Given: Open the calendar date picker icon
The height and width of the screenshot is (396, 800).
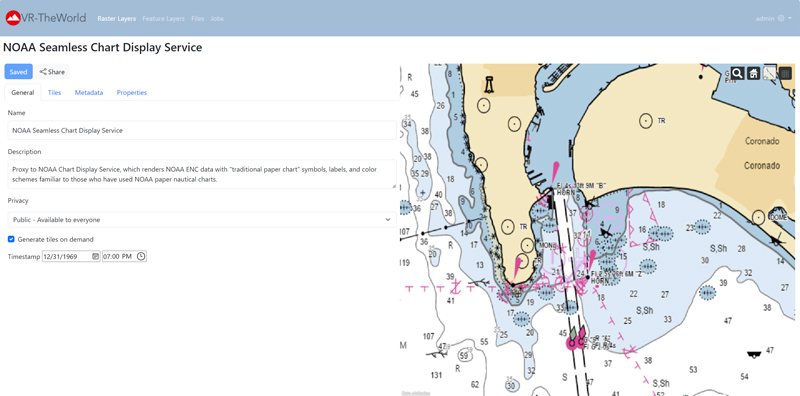Looking at the screenshot, I should click(x=95, y=256).
